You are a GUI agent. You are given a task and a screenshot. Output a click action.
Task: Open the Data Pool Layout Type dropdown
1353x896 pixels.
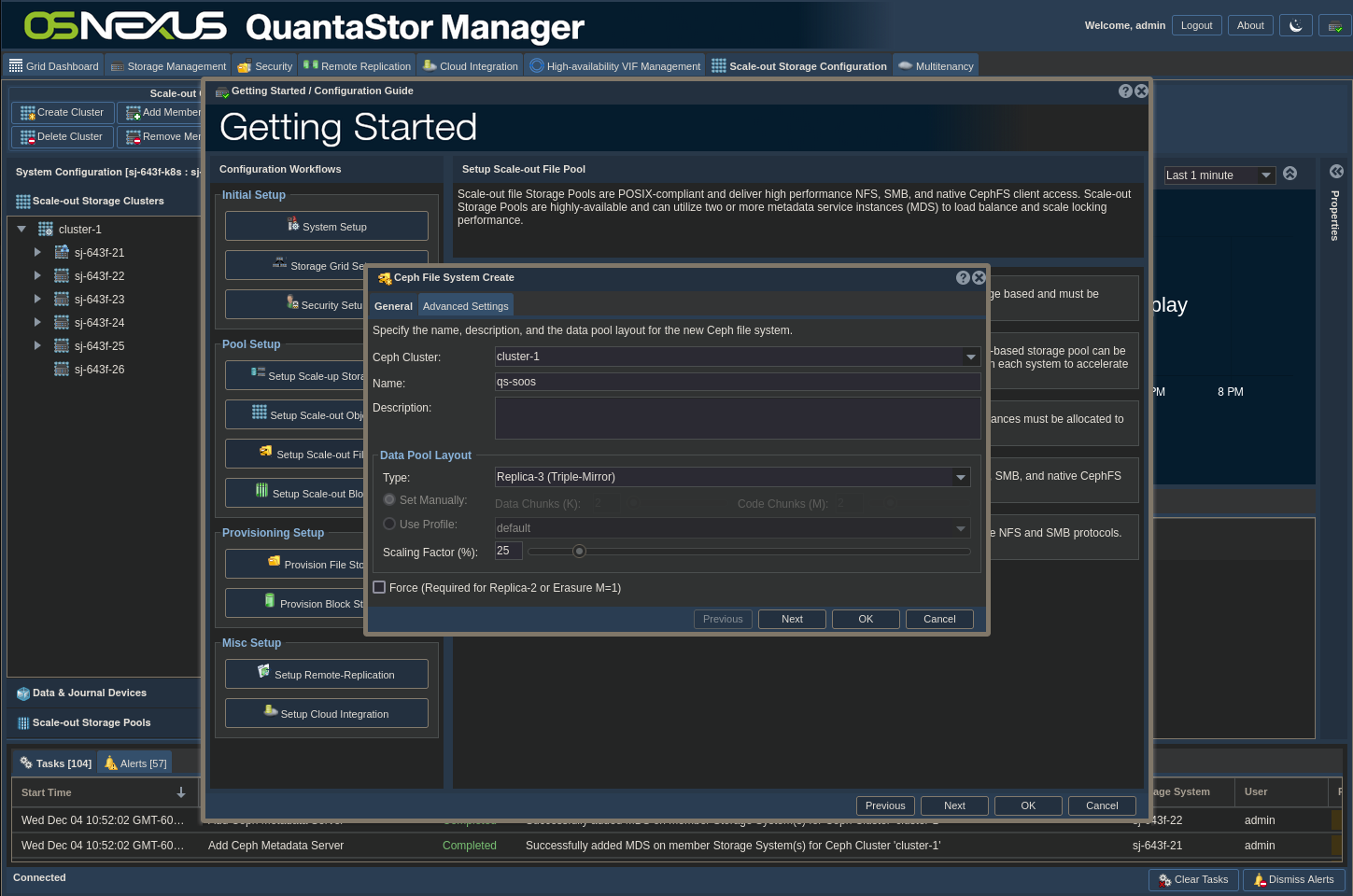pos(960,478)
